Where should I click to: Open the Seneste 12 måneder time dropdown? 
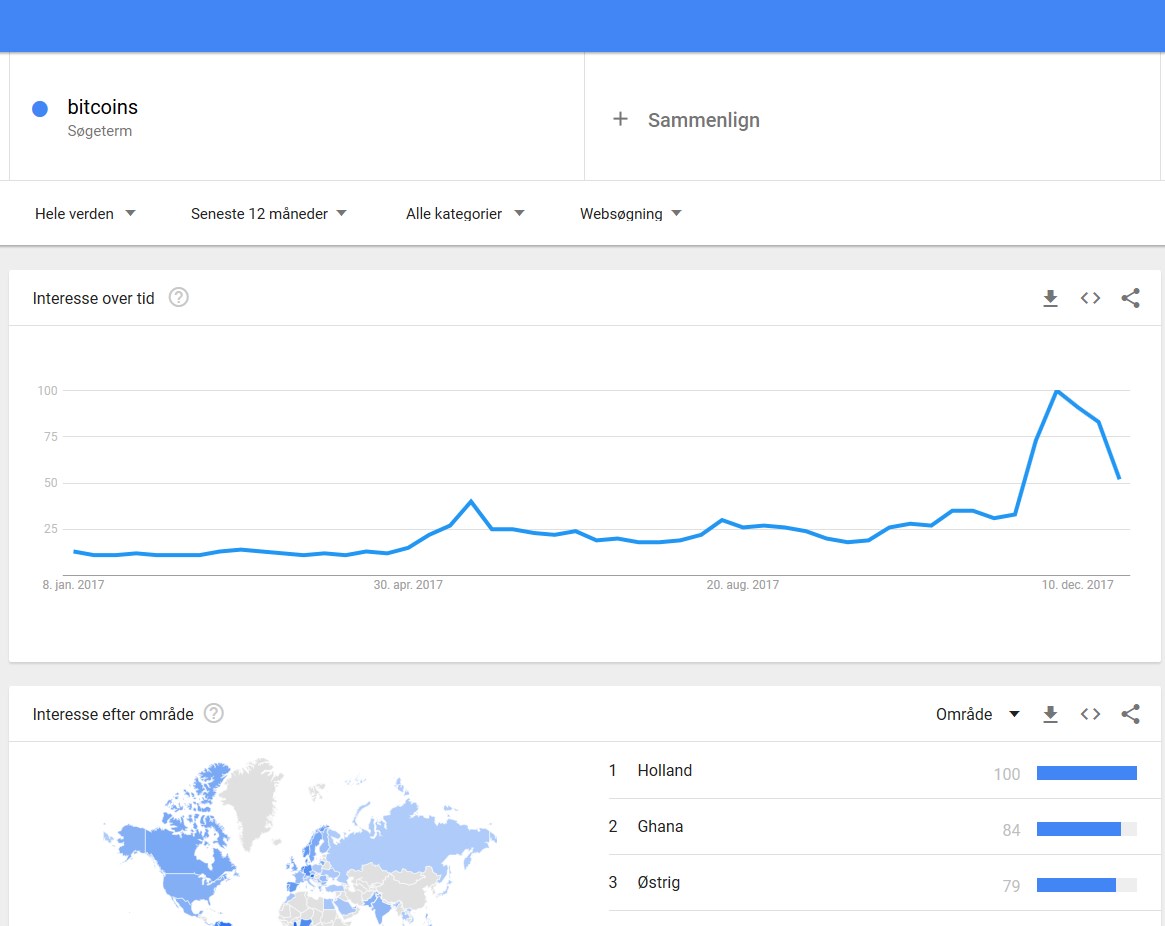[x=269, y=213]
